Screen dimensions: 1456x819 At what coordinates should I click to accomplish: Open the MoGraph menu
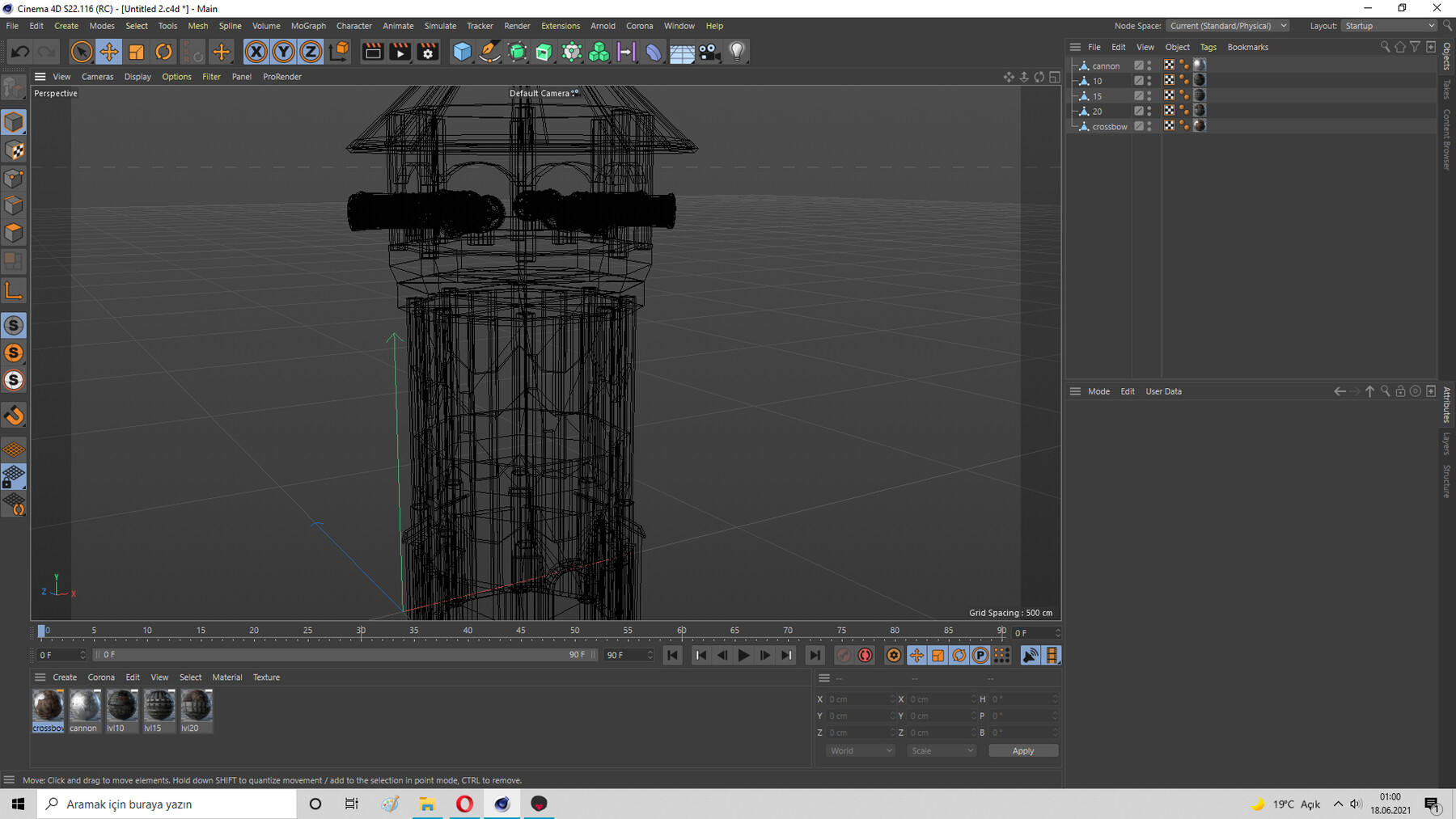[308, 26]
